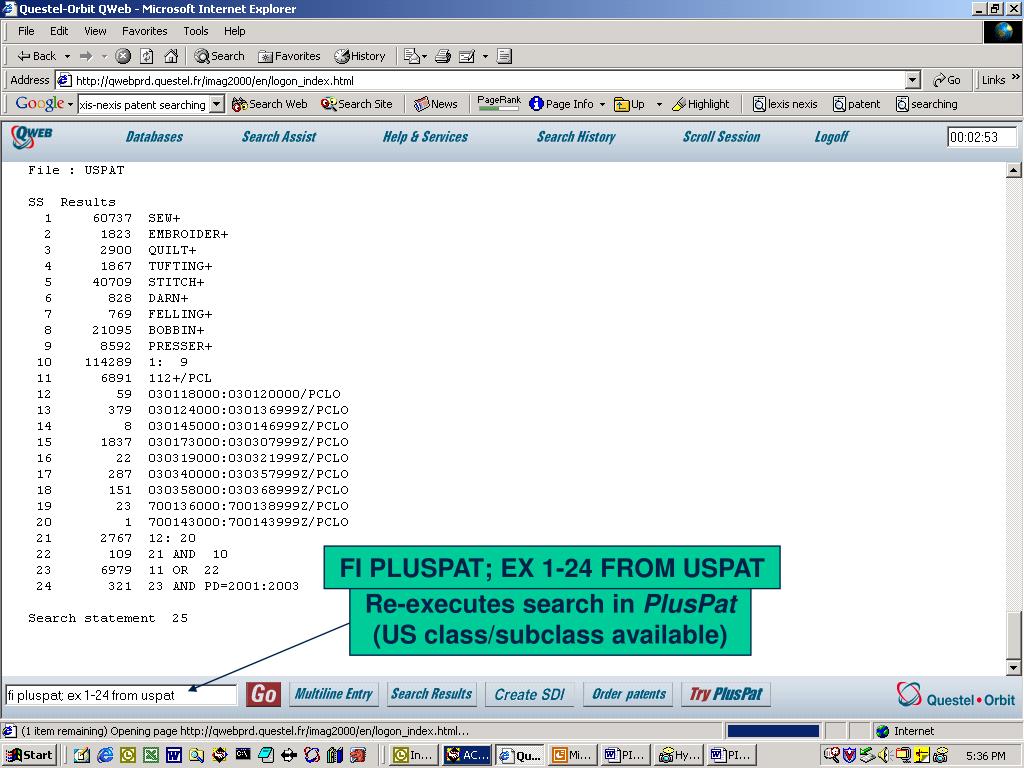Open Help & Services link
This screenshot has height=768, width=1024.
click(x=425, y=137)
